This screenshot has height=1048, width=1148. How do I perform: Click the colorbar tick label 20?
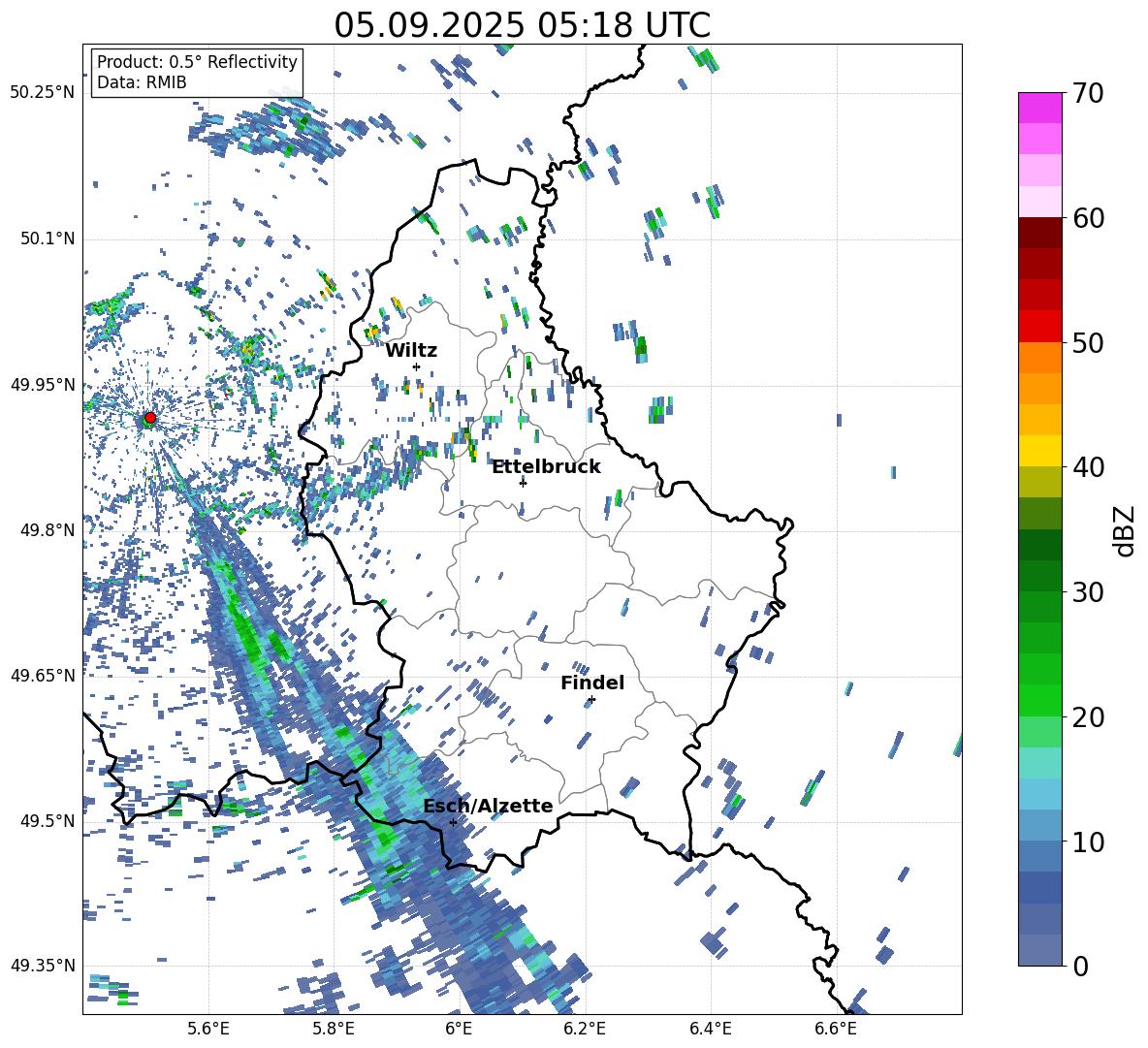tap(1088, 716)
